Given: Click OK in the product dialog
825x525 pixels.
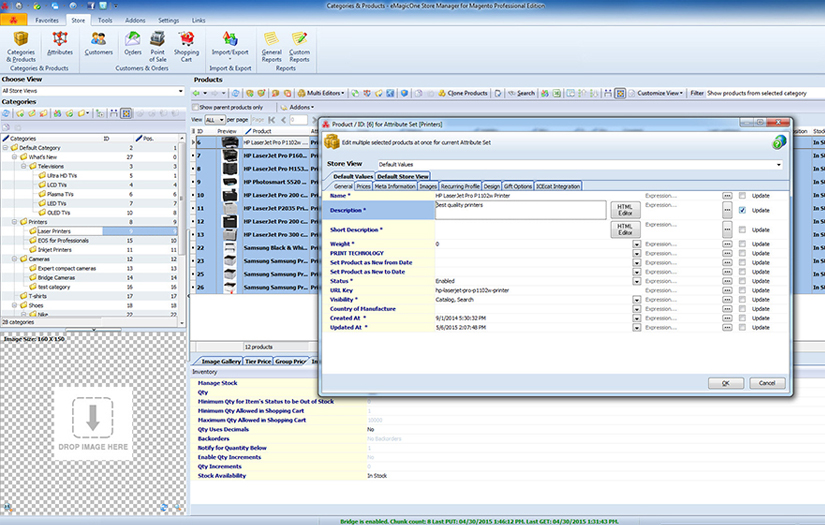Looking at the screenshot, I should [x=726, y=383].
